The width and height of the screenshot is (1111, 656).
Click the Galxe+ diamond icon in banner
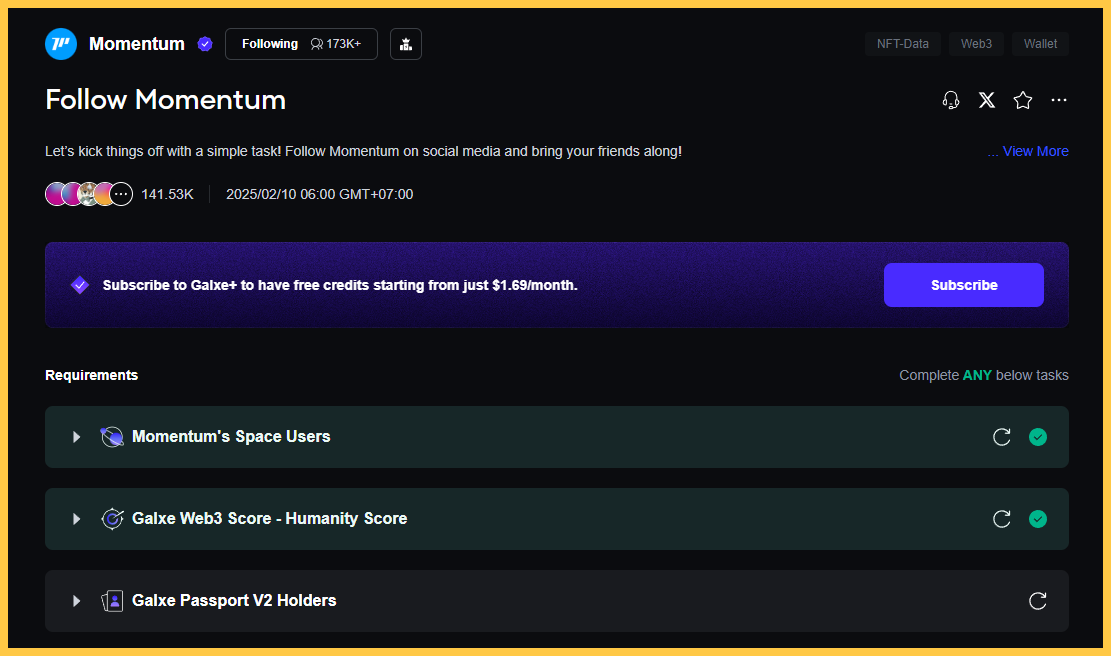[x=80, y=285]
